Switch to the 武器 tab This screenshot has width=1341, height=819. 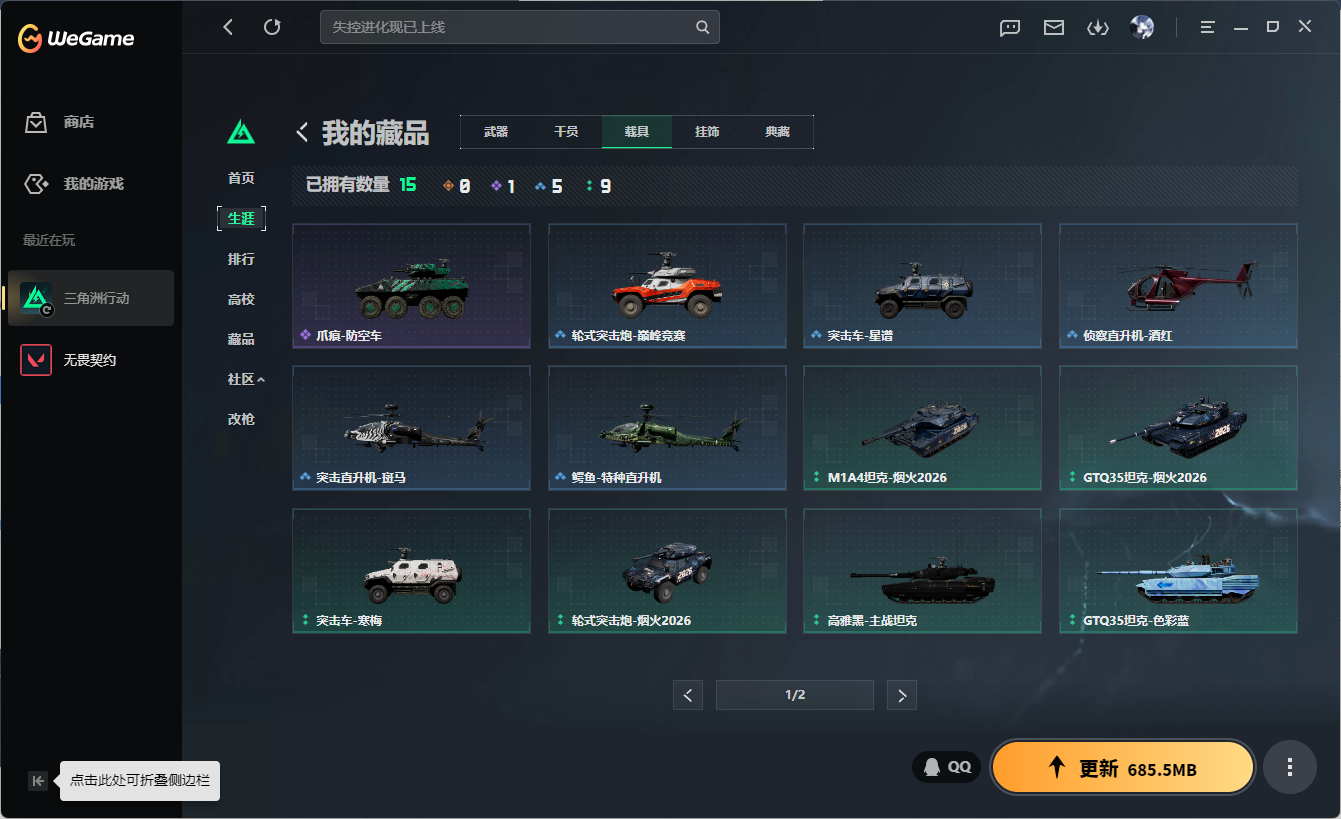click(496, 132)
